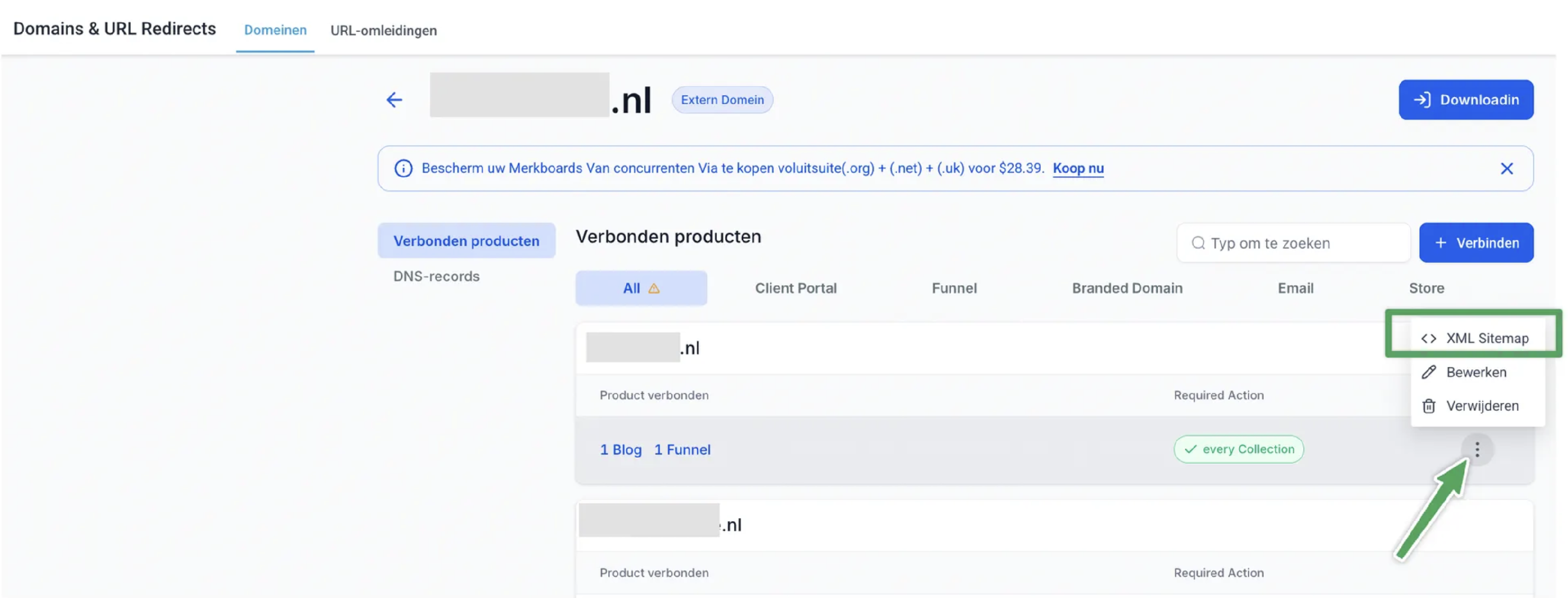The height and width of the screenshot is (598, 1568).
Task: Click the Verbinden button
Action: tap(1475, 243)
